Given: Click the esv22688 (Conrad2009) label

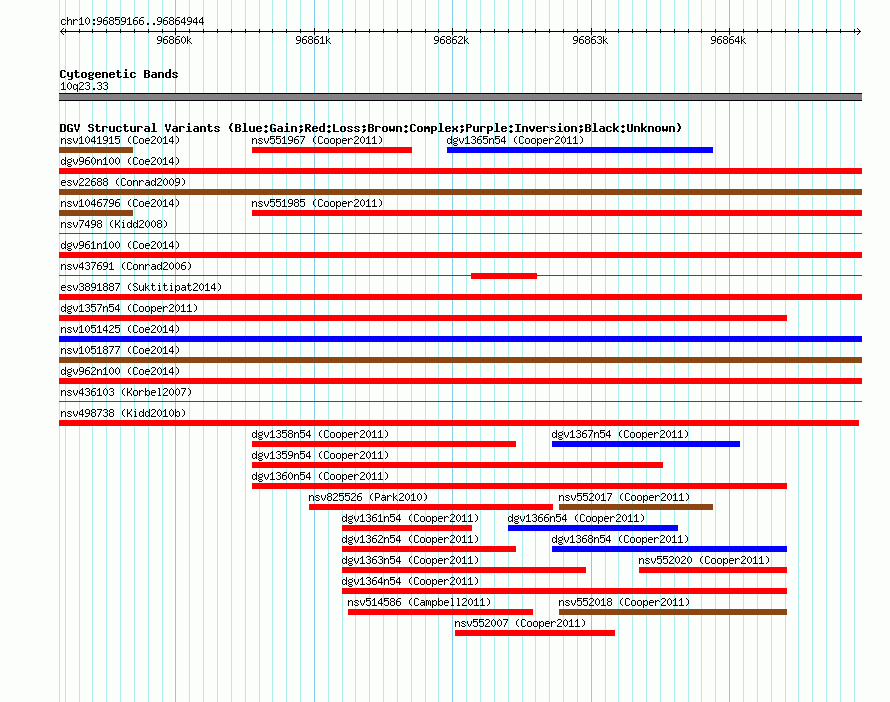Looking at the screenshot, I should coord(123,182).
